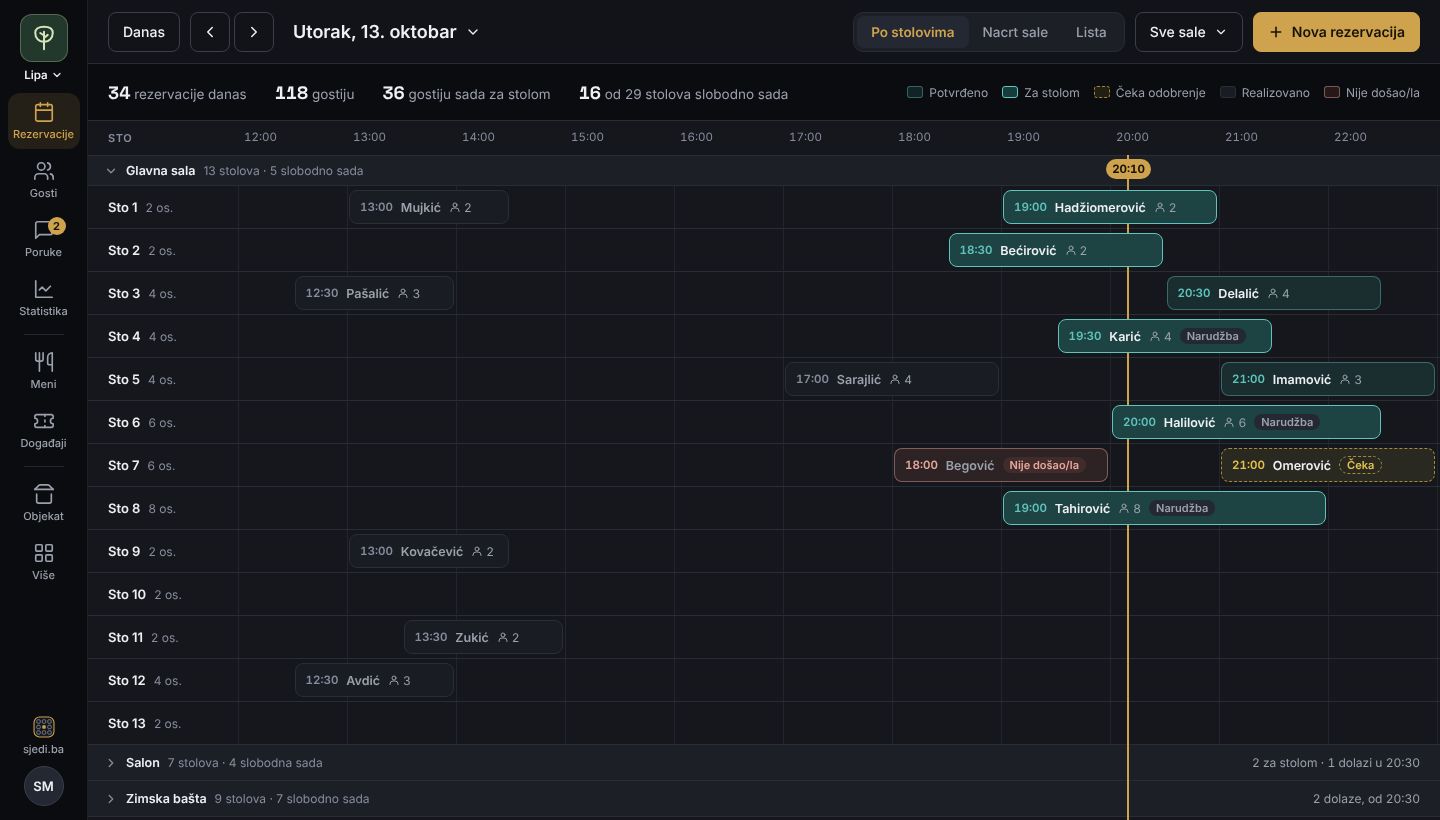Open the Meni section
The image size is (1440, 820).
point(43,371)
